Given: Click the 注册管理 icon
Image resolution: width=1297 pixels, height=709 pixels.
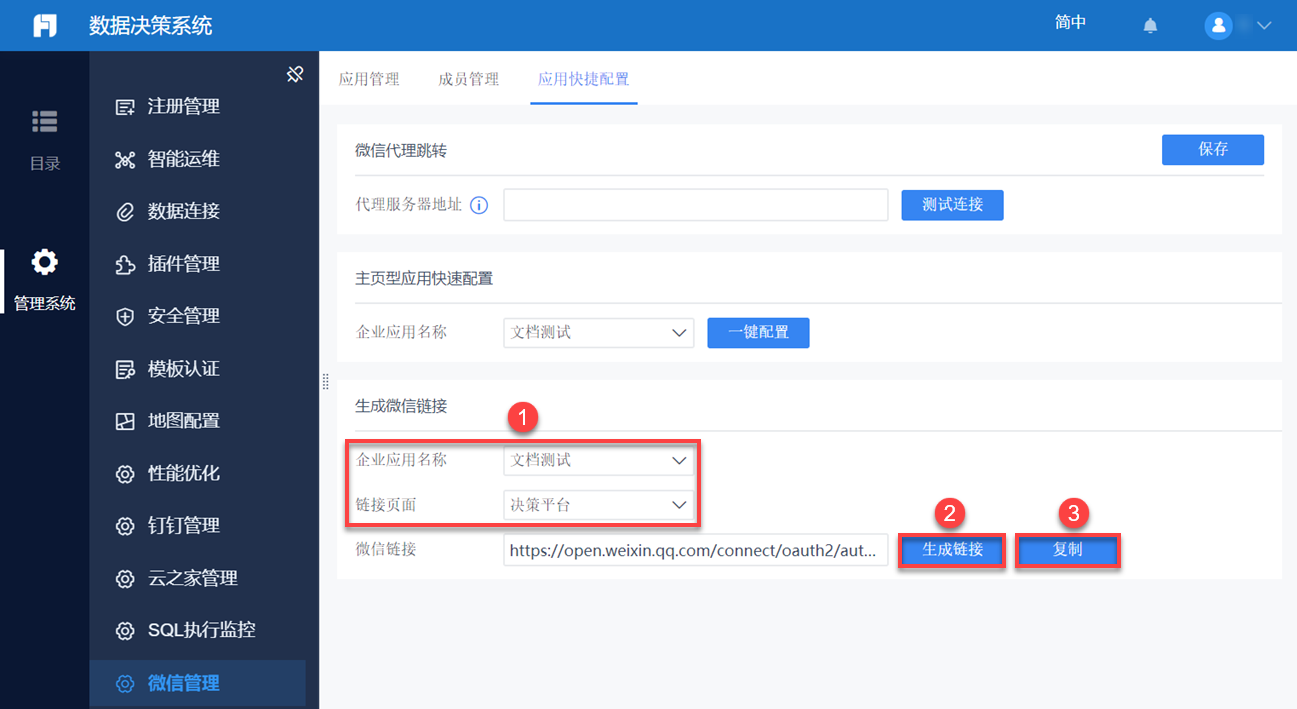Looking at the screenshot, I should (x=125, y=107).
